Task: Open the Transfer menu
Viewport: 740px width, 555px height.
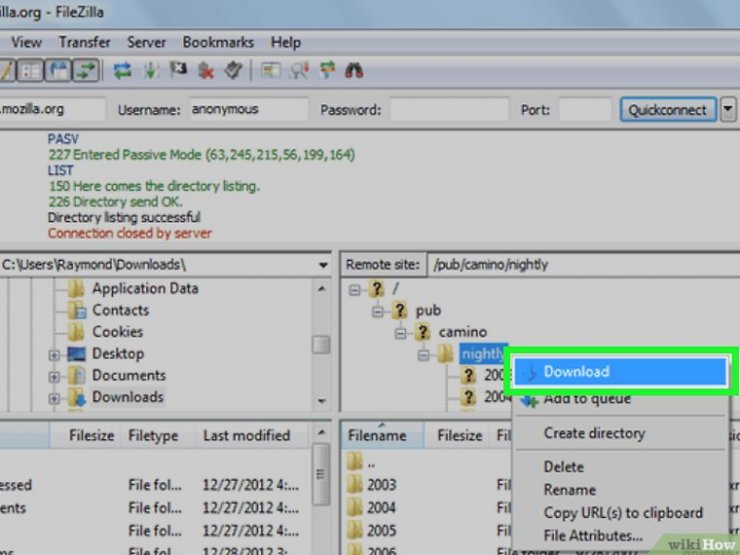Action: pos(84,42)
